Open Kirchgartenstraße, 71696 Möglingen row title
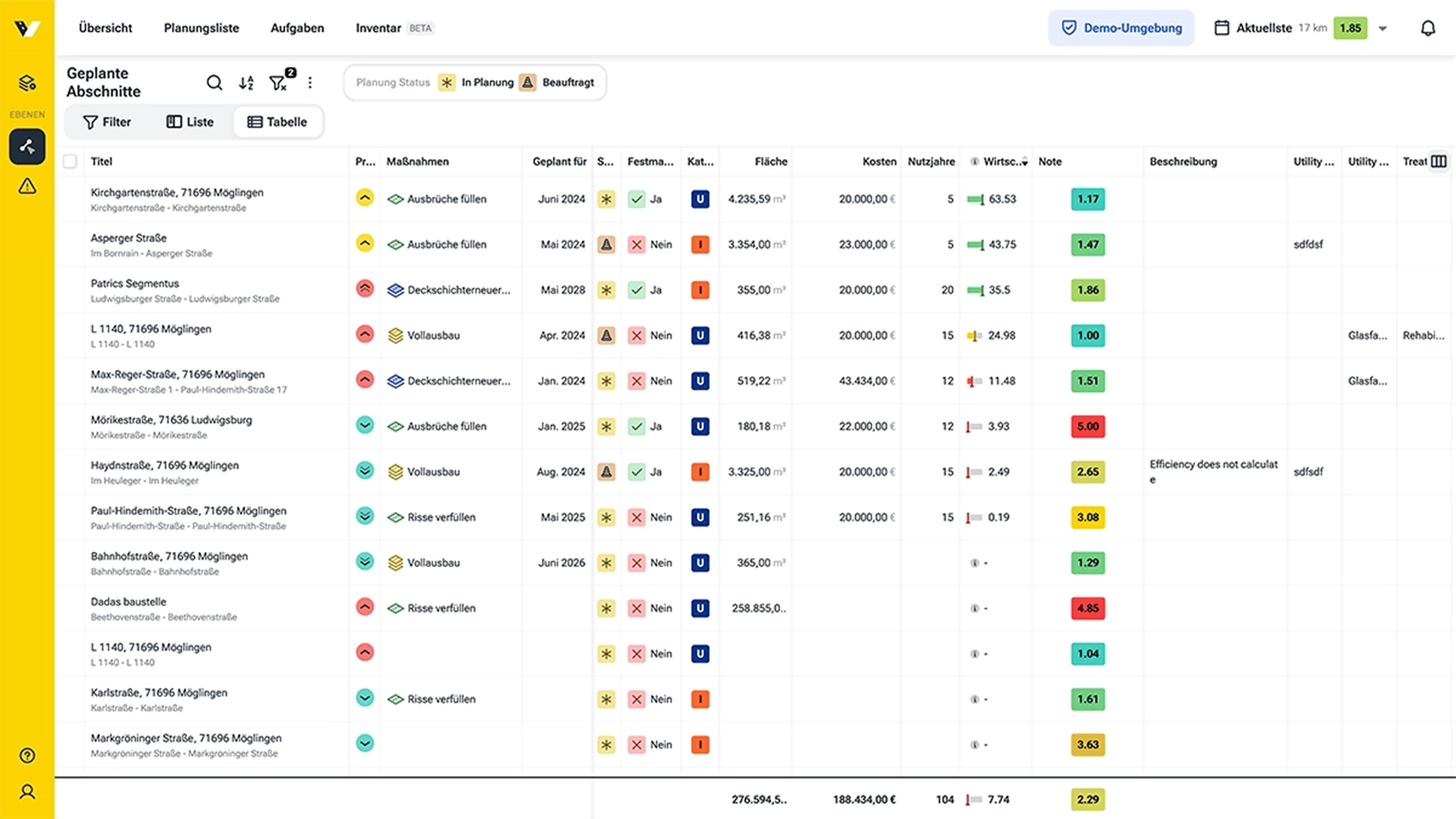 click(x=177, y=192)
